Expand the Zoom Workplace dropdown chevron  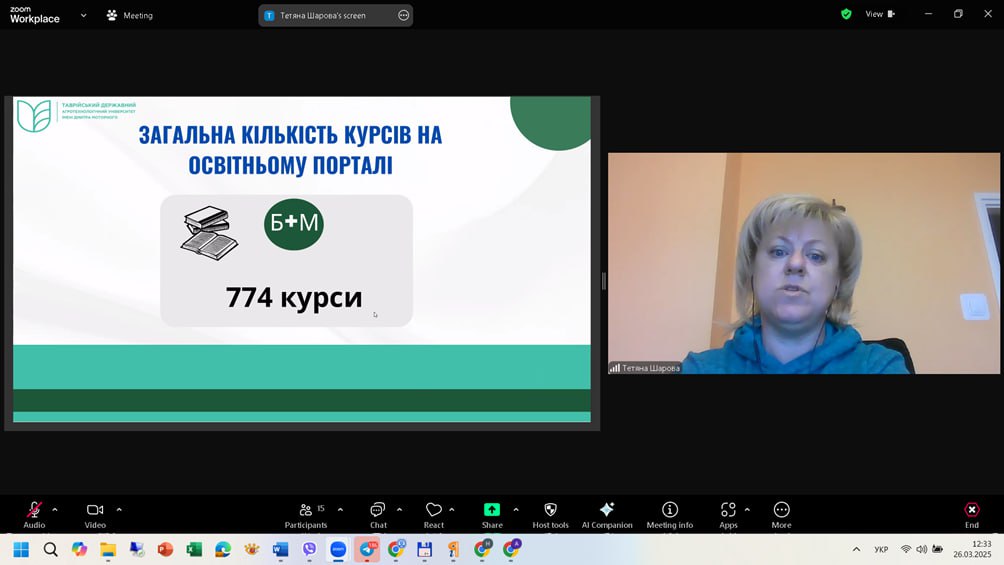pos(83,15)
